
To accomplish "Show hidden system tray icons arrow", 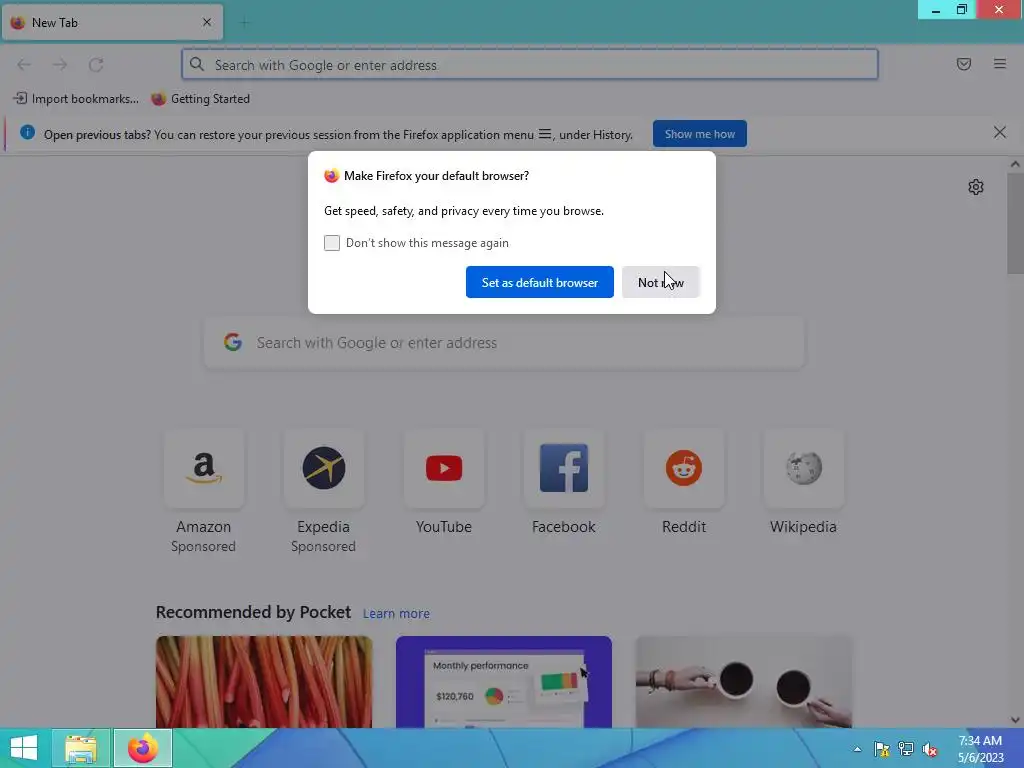I will [x=857, y=749].
